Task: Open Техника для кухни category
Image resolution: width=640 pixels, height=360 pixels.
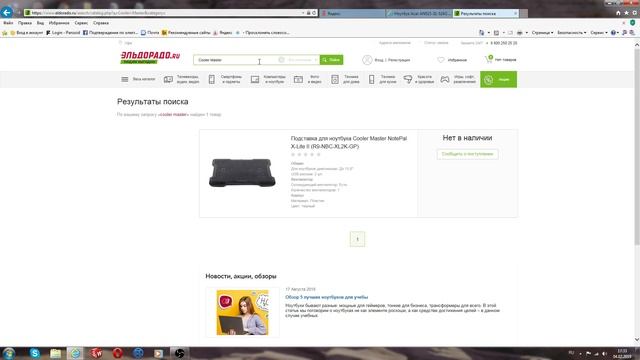Action: click(382, 79)
